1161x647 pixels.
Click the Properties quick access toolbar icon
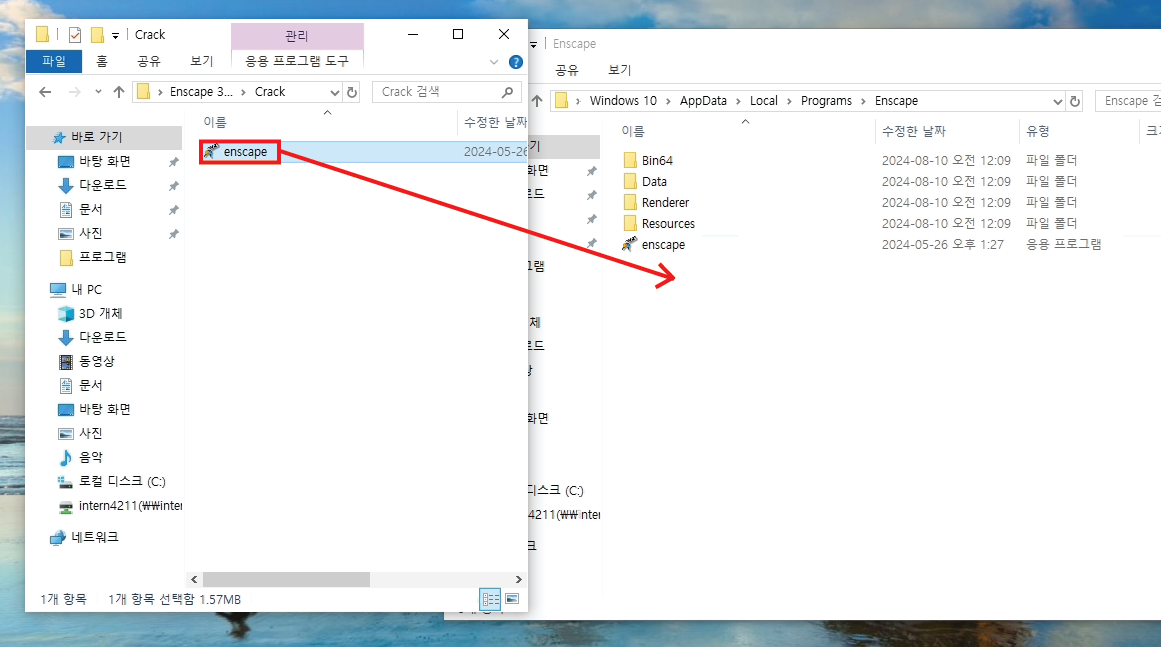(75, 35)
